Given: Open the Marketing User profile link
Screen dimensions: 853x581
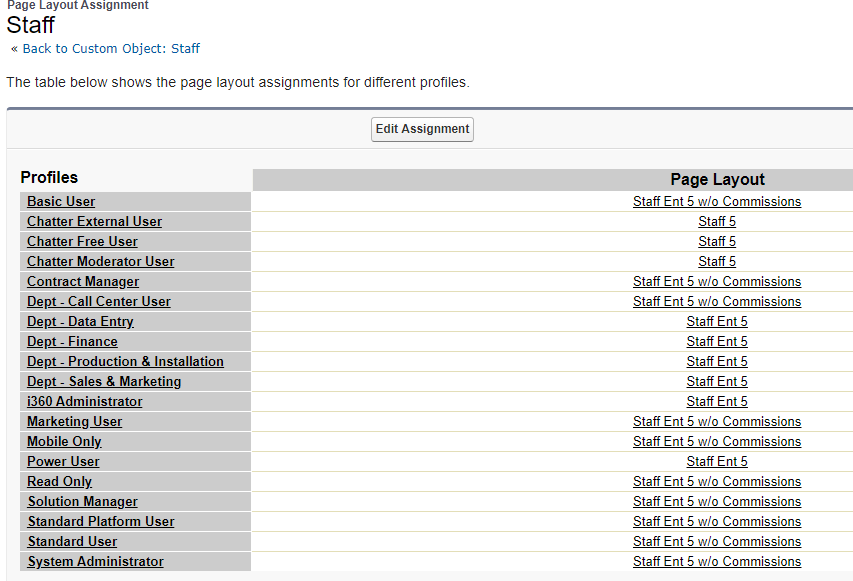Looking at the screenshot, I should point(75,422).
